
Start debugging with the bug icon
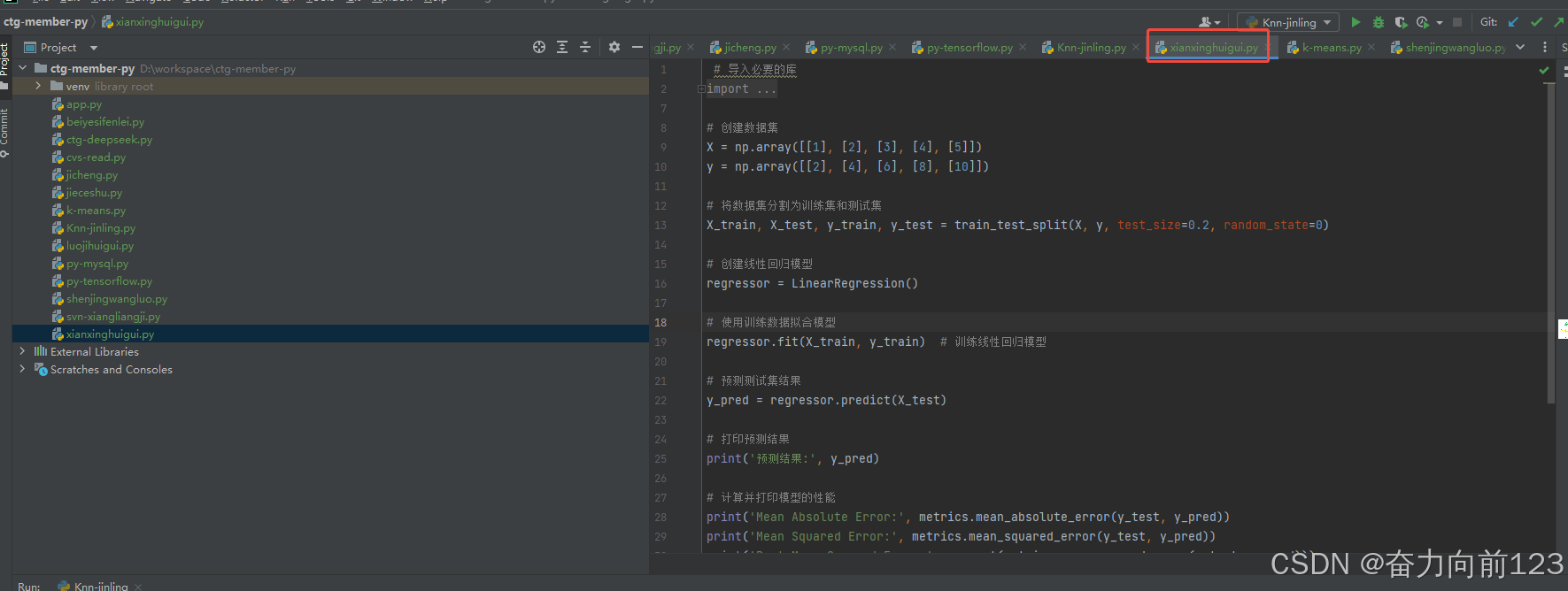point(1379,22)
